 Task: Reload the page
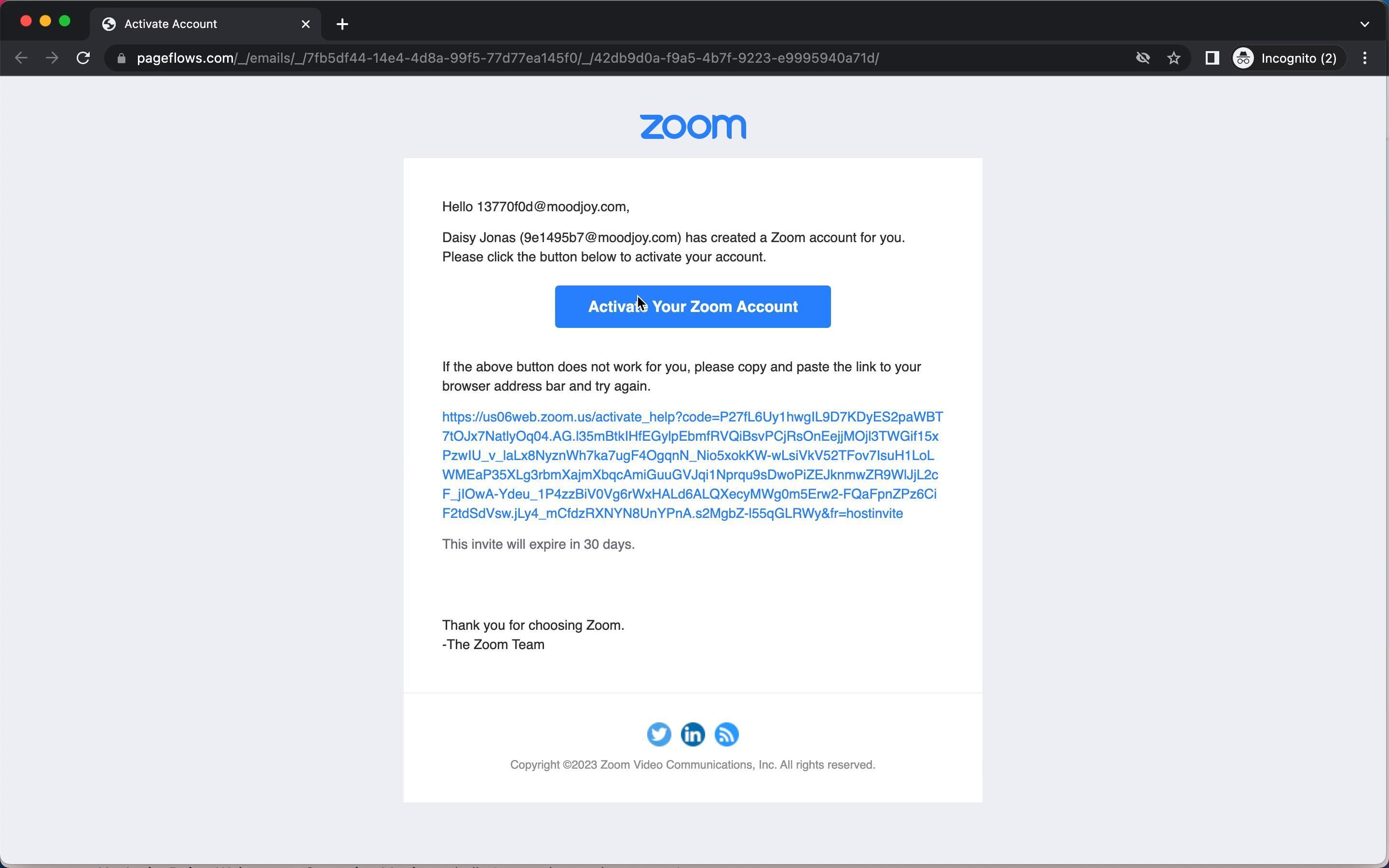(x=83, y=58)
